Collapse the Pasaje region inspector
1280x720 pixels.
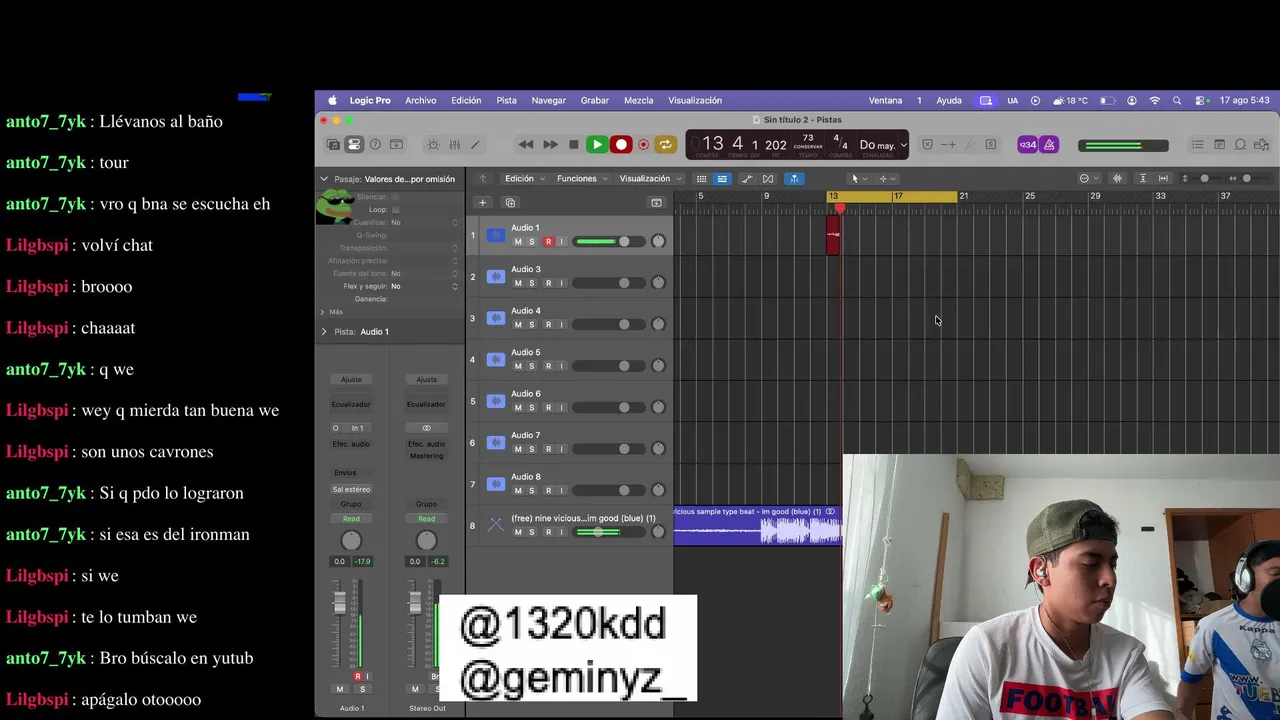pyautogui.click(x=324, y=179)
